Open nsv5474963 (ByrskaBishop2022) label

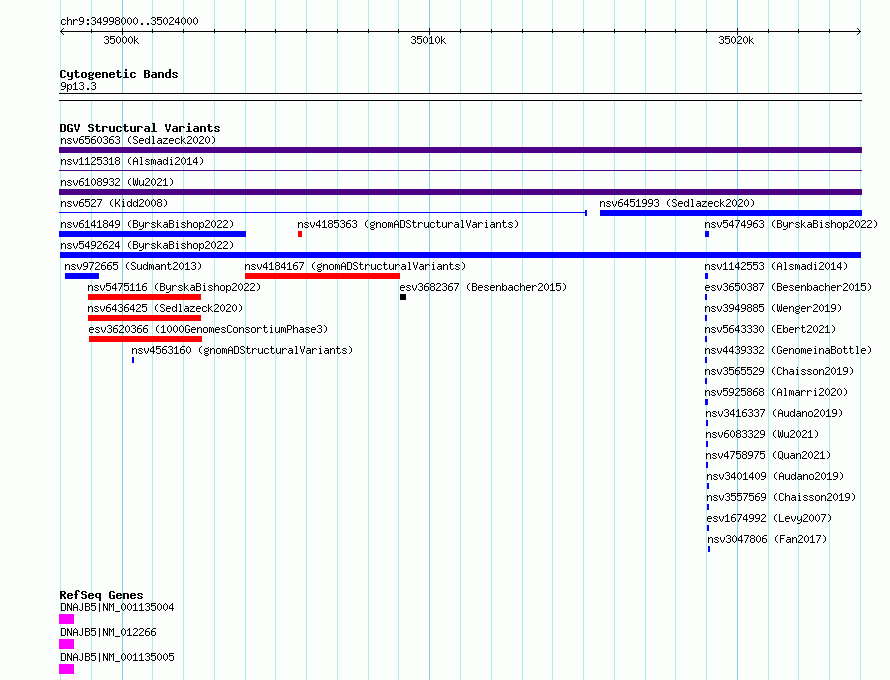pos(791,224)
